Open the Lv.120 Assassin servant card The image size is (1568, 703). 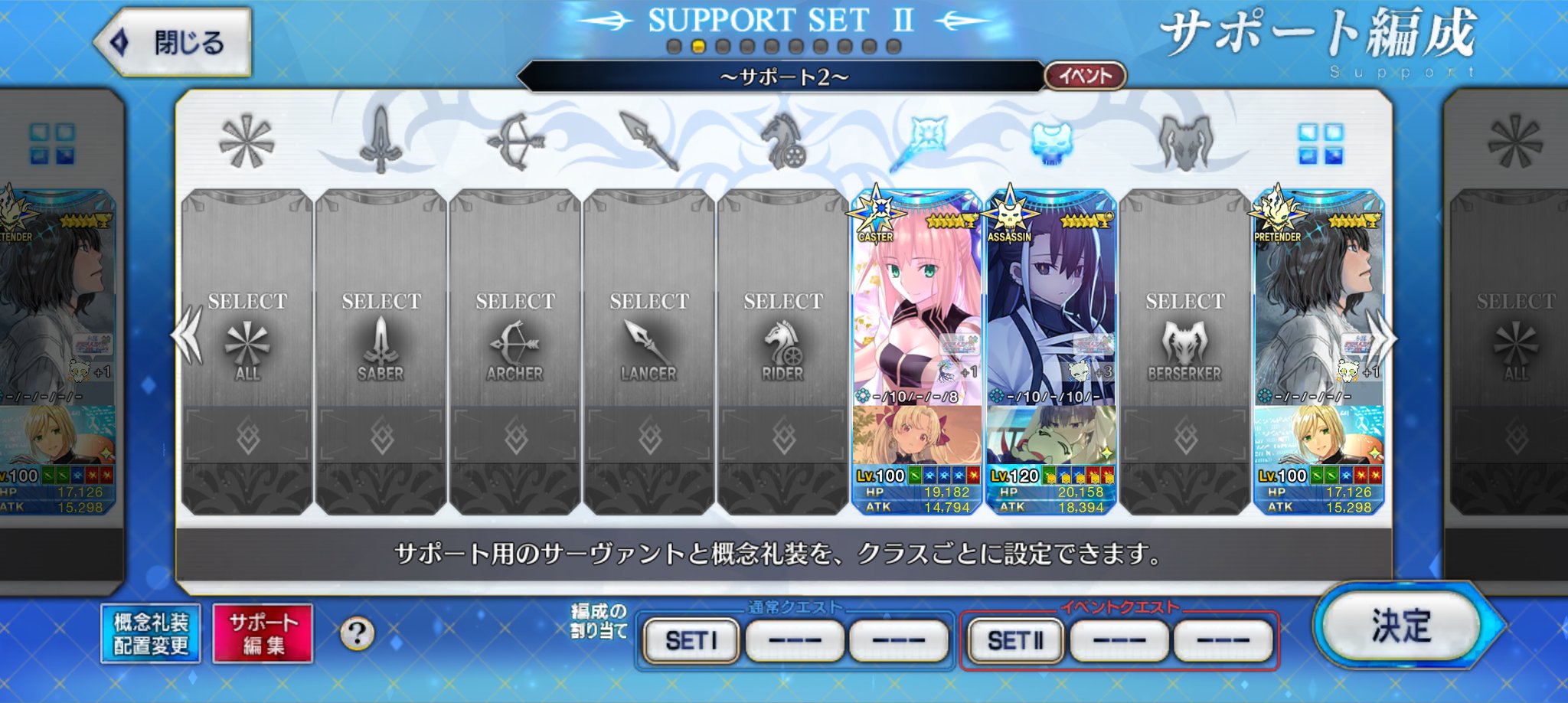1050,351
